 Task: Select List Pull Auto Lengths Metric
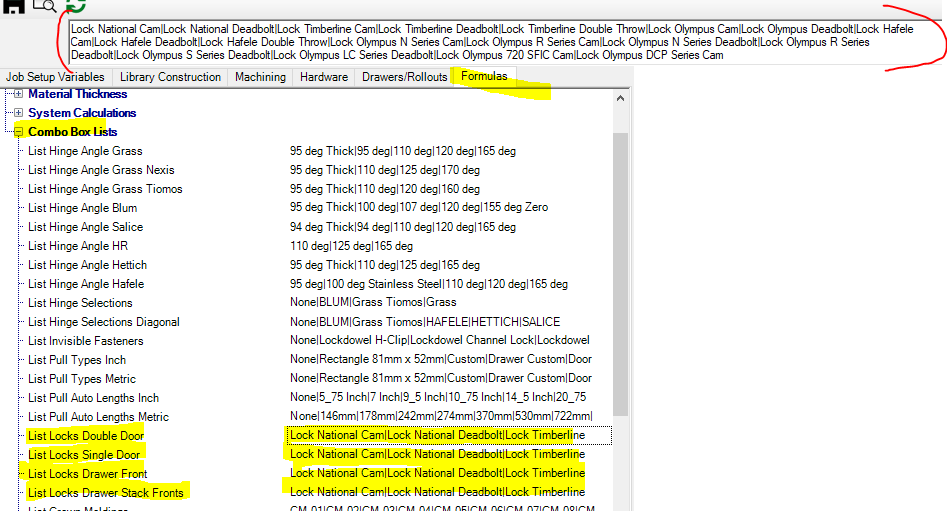pyautogui.click(x=98, y=417)
